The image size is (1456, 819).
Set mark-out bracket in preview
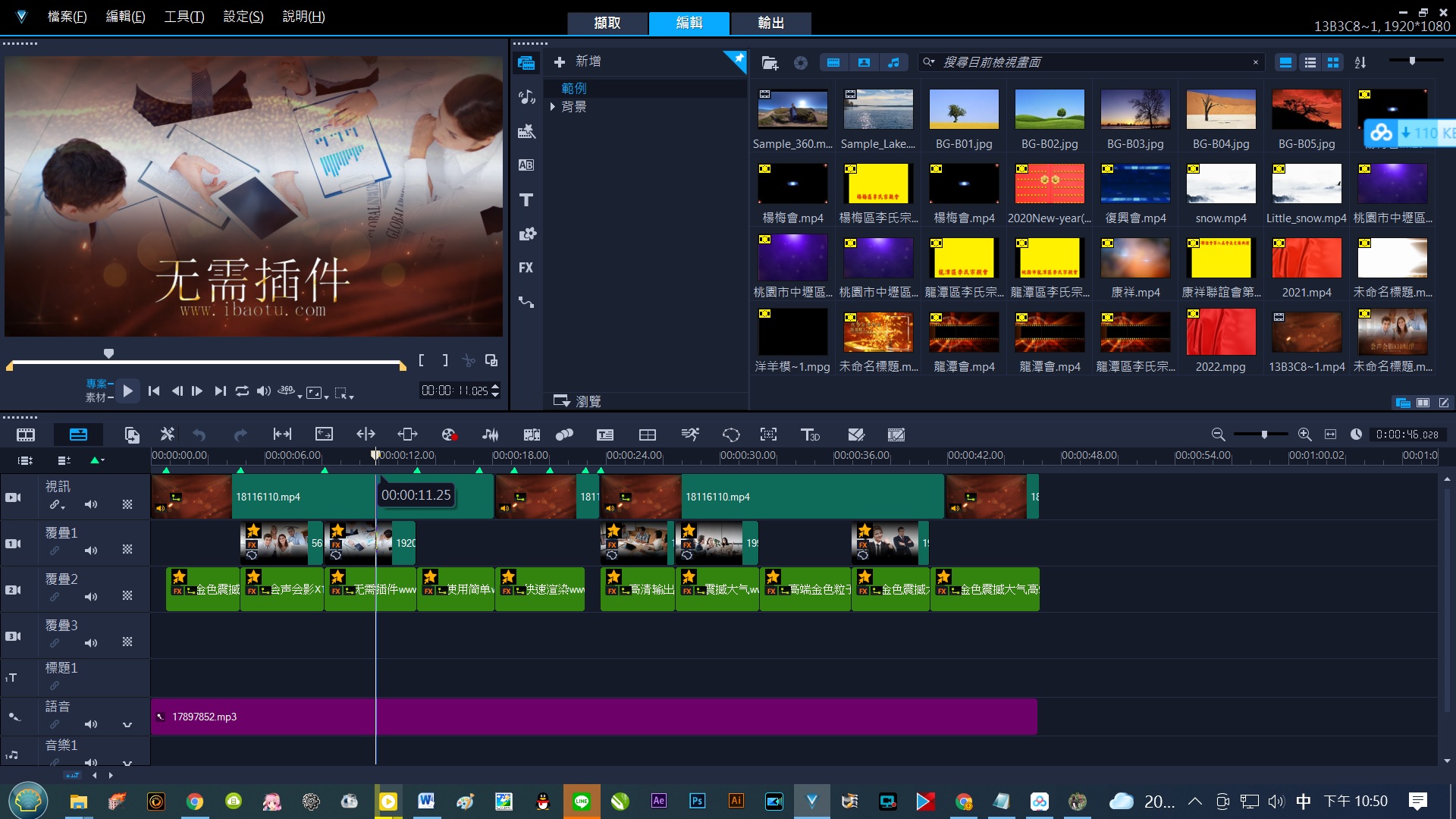coord(445,360)
